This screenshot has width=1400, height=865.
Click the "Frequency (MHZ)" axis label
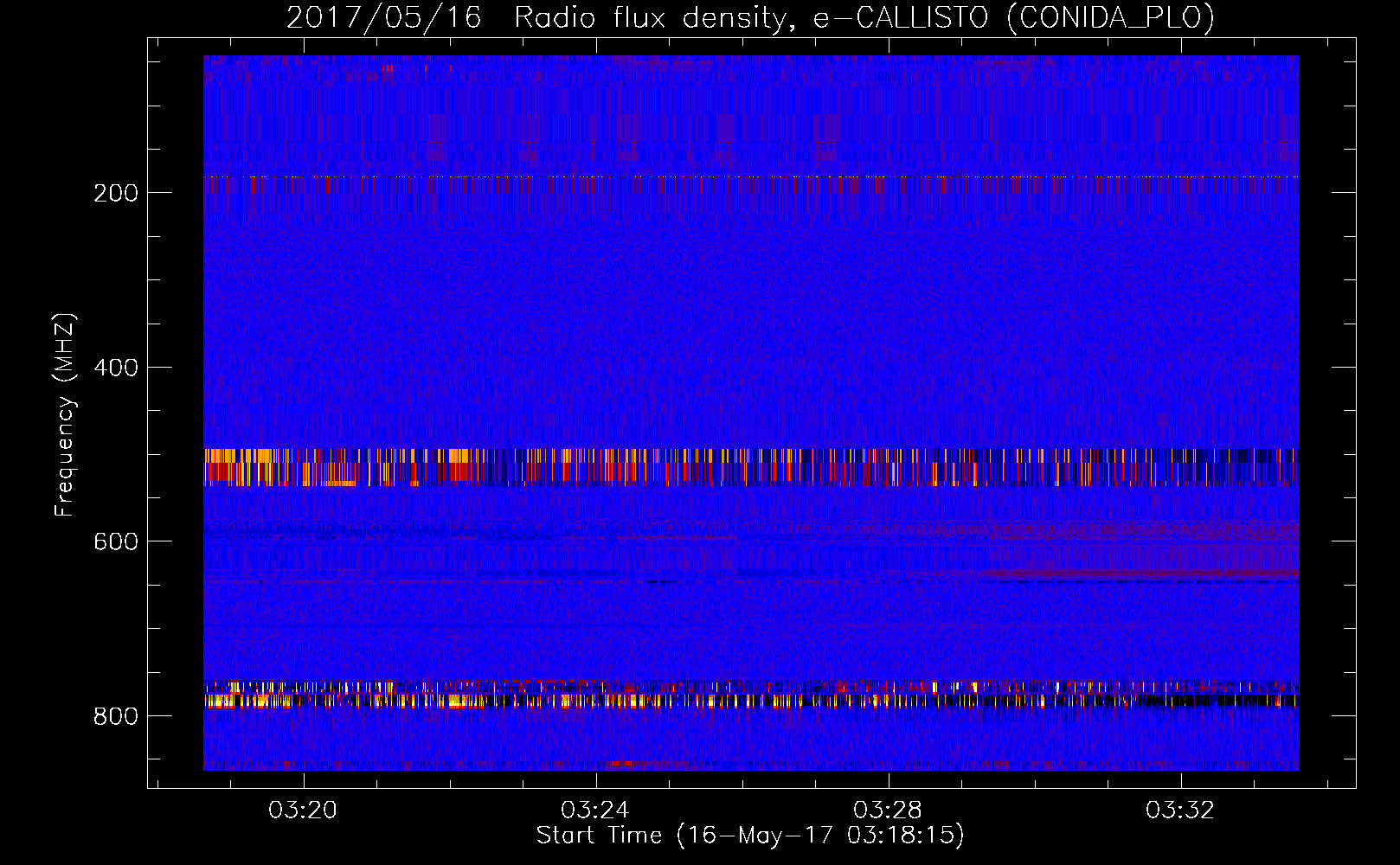(x=65, y=415)
